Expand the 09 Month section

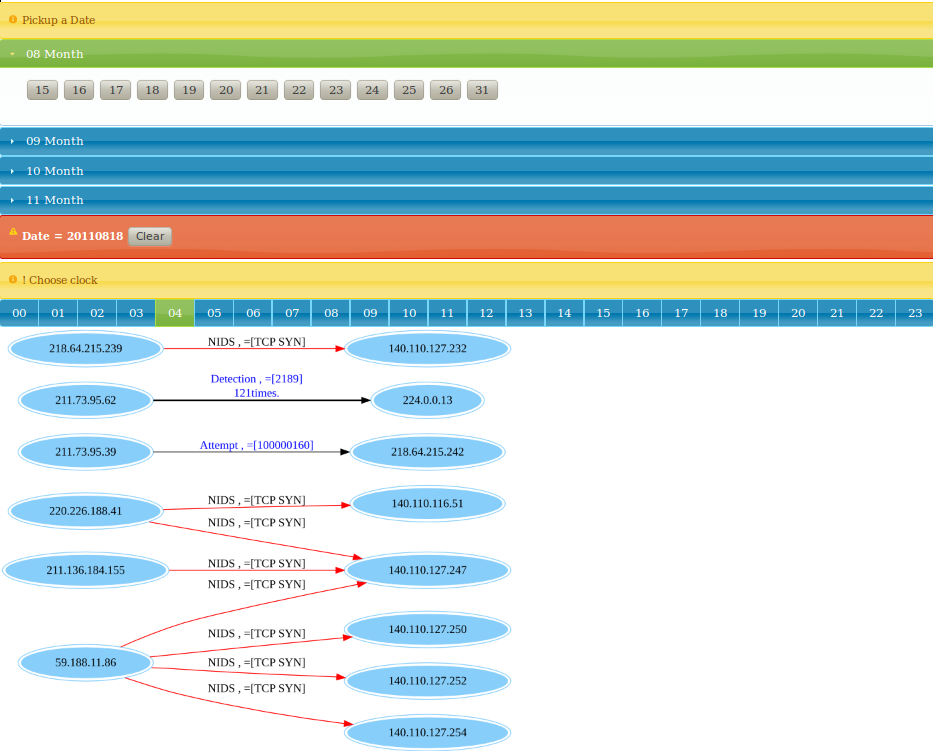click(466, 141)
